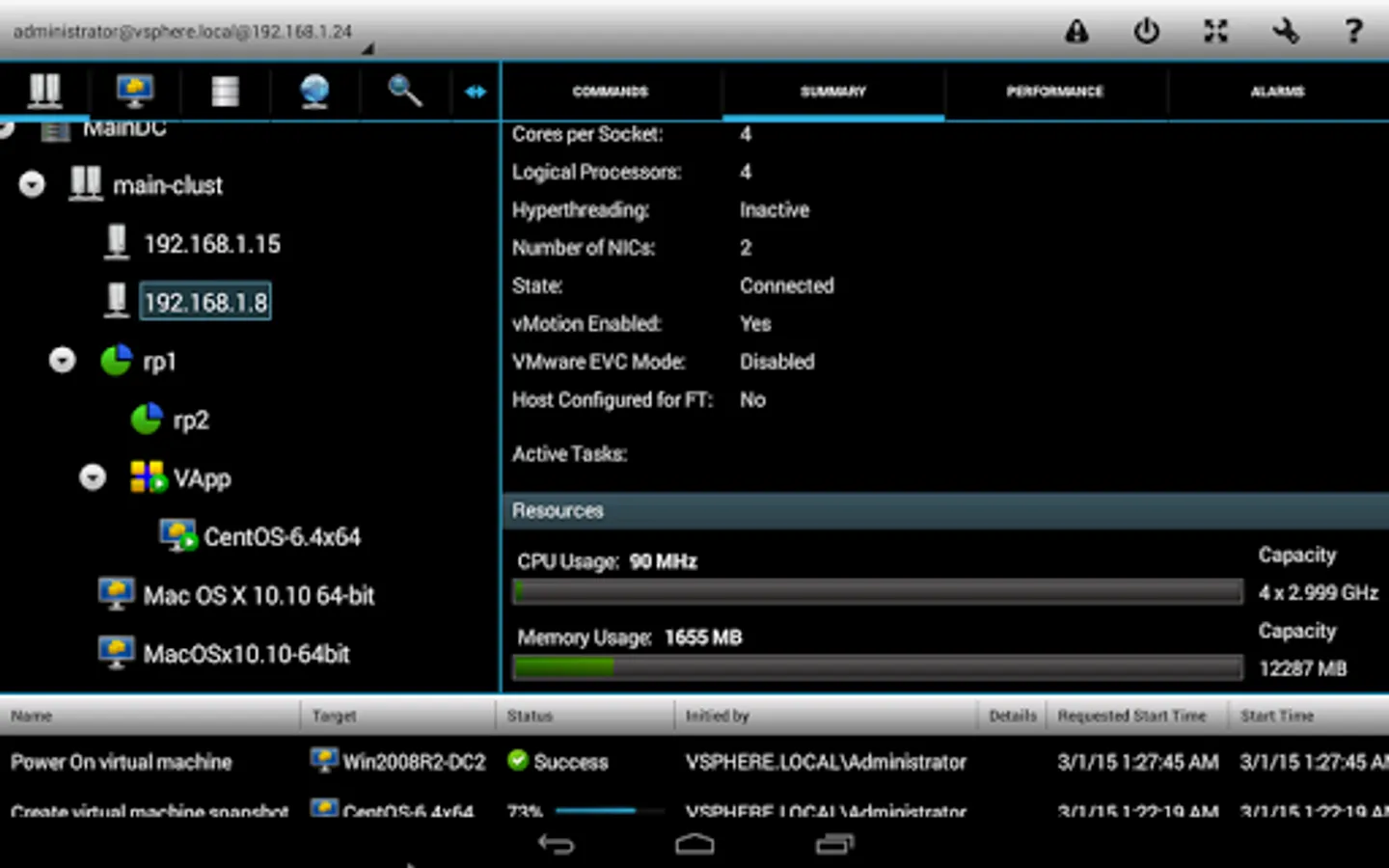Click the CPU Usage progress bar
Screen dimensions: 1389x868
[877, 591]
